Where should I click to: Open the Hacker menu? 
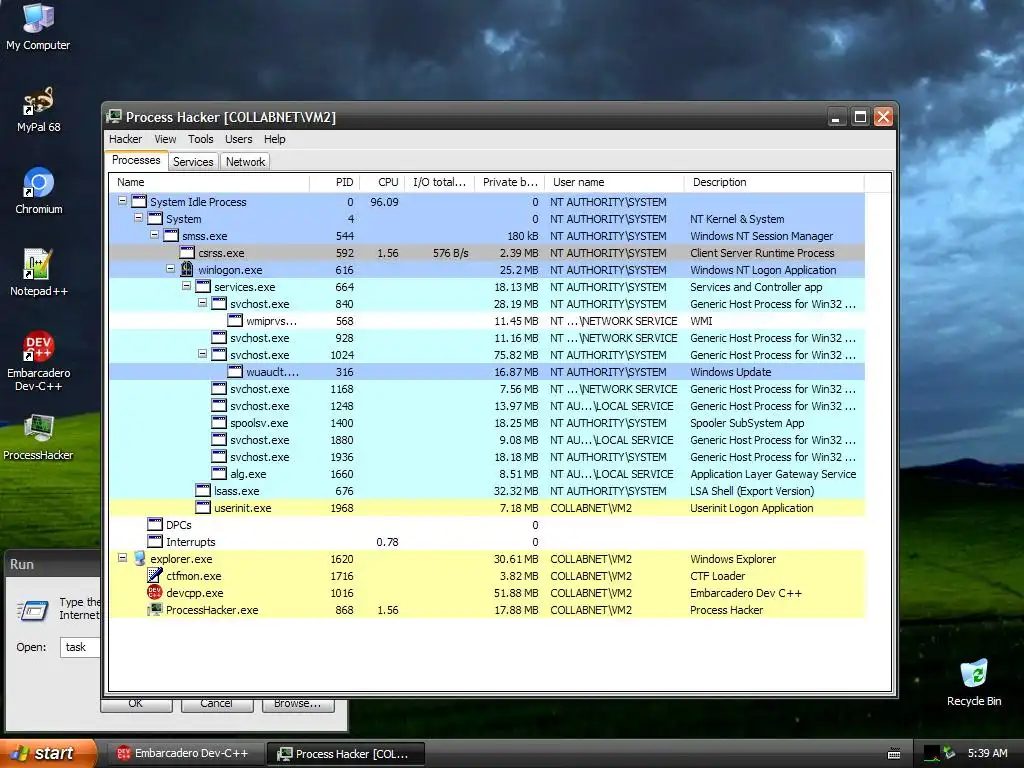click(x=125, y=139)
